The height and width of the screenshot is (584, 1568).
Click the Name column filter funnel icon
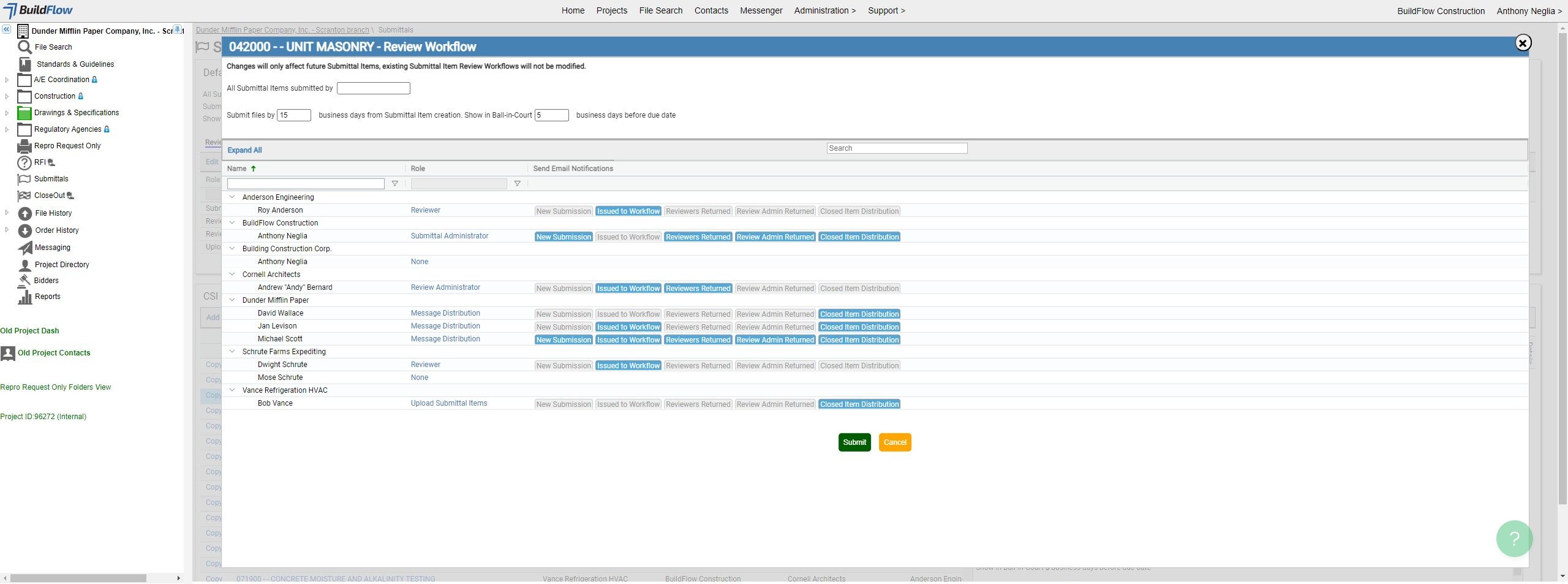click(395, 184)
